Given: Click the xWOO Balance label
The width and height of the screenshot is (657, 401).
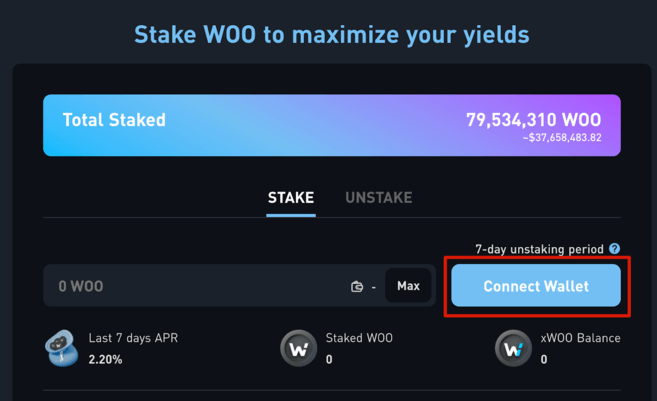Looking at the screenshot, I should tap(580, 338).
